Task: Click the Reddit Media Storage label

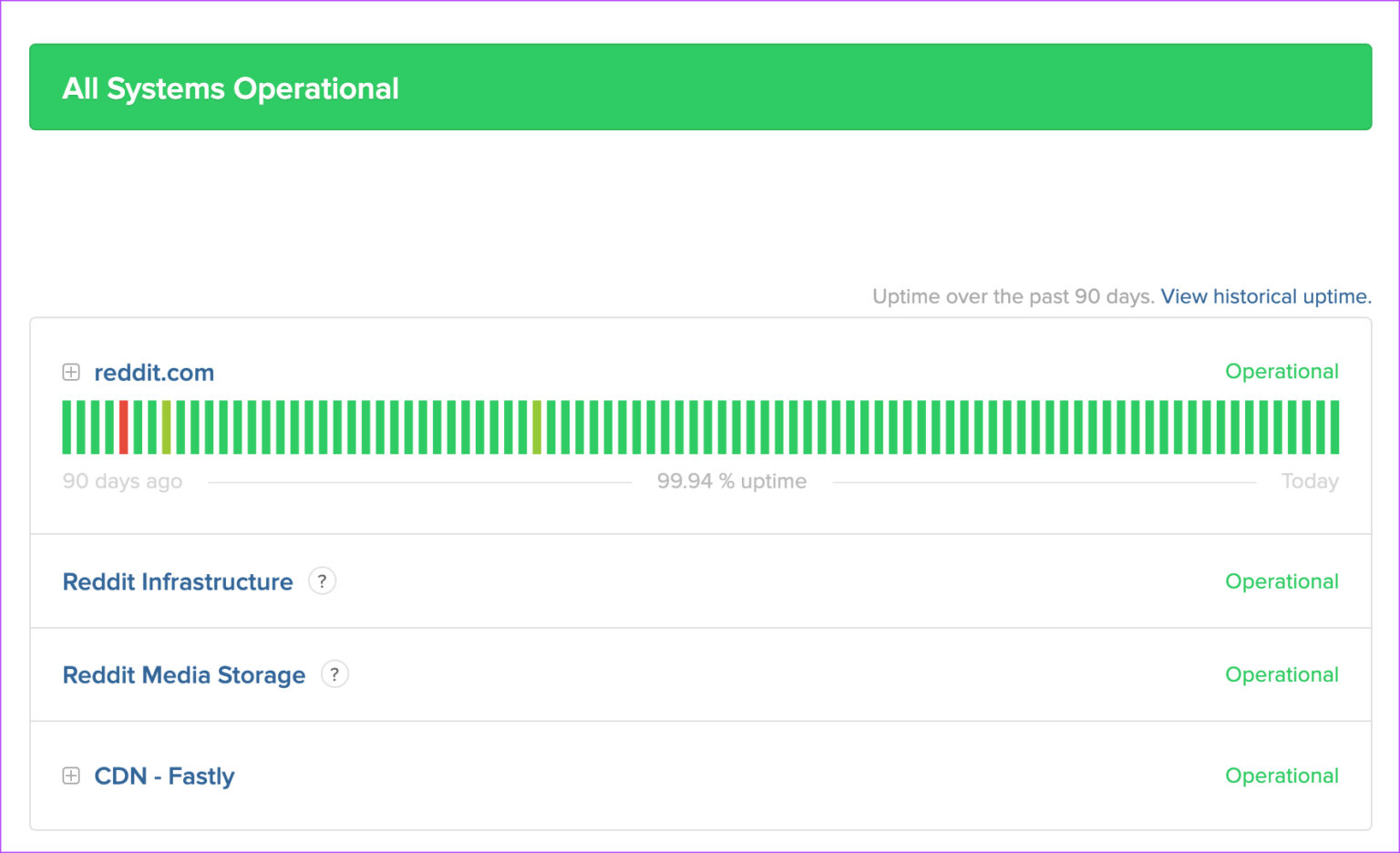Action: (x=184, y=675)
